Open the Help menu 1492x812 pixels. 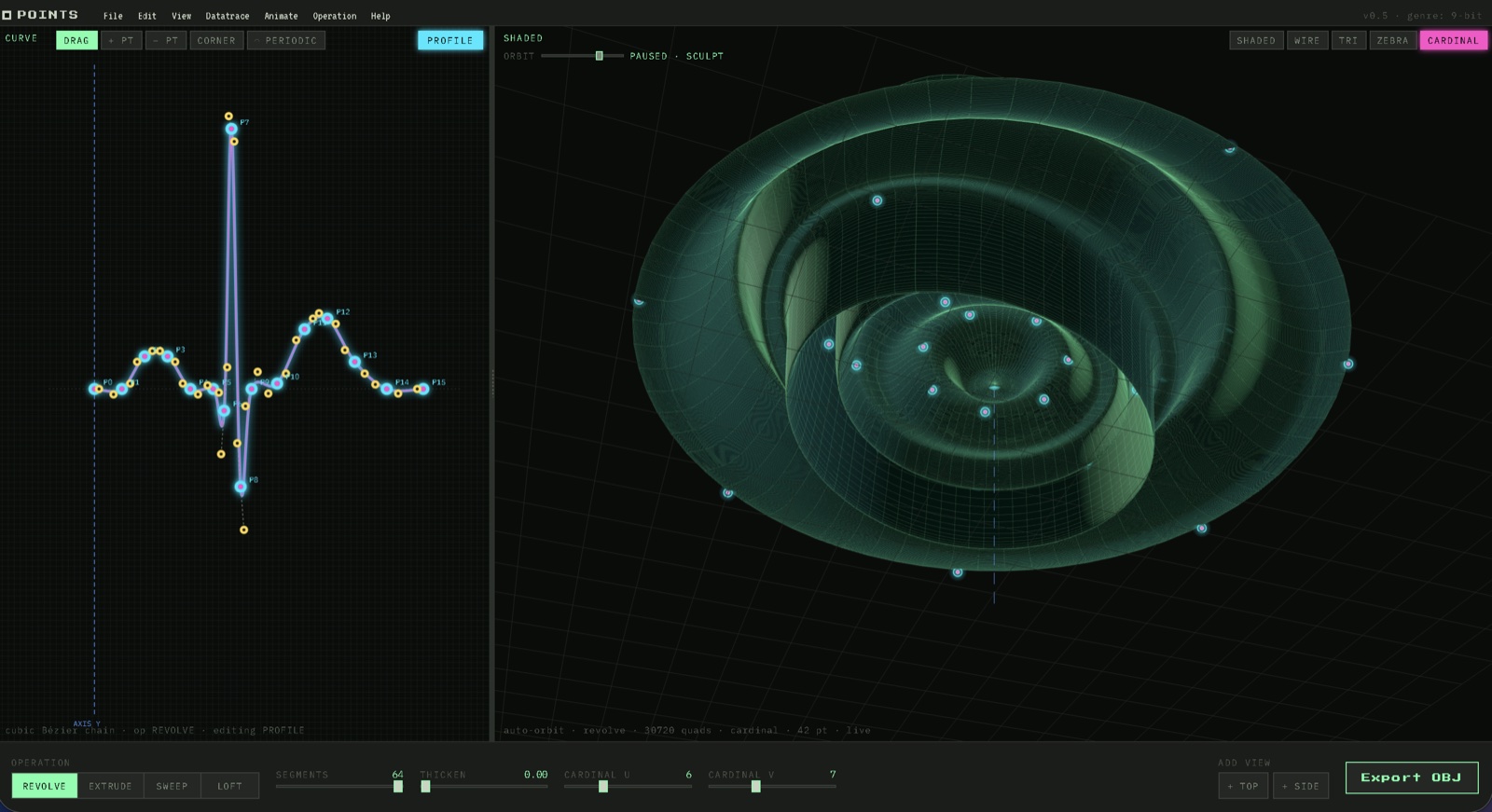click(x=380, y=16)
